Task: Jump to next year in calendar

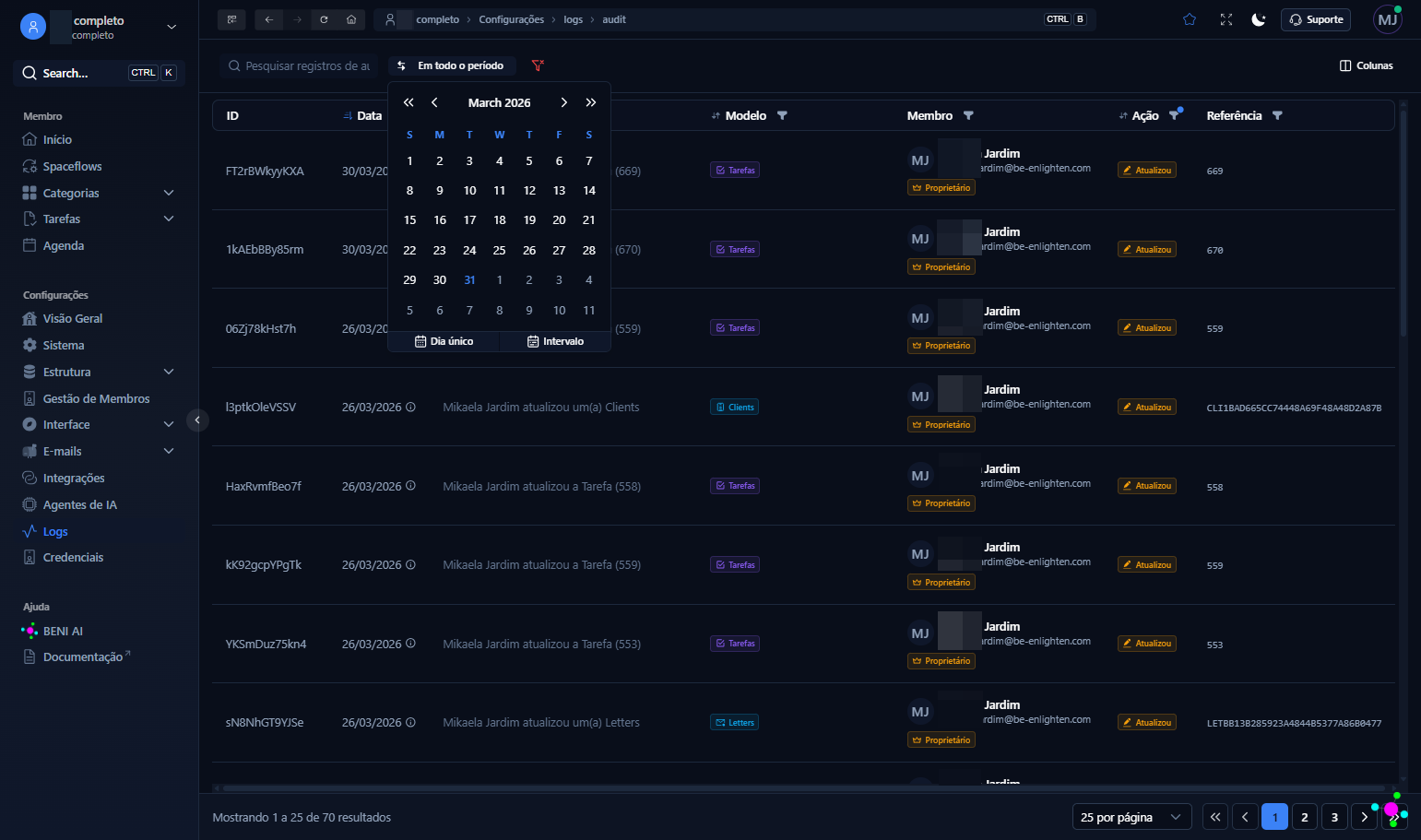Action: pos(591,102)
